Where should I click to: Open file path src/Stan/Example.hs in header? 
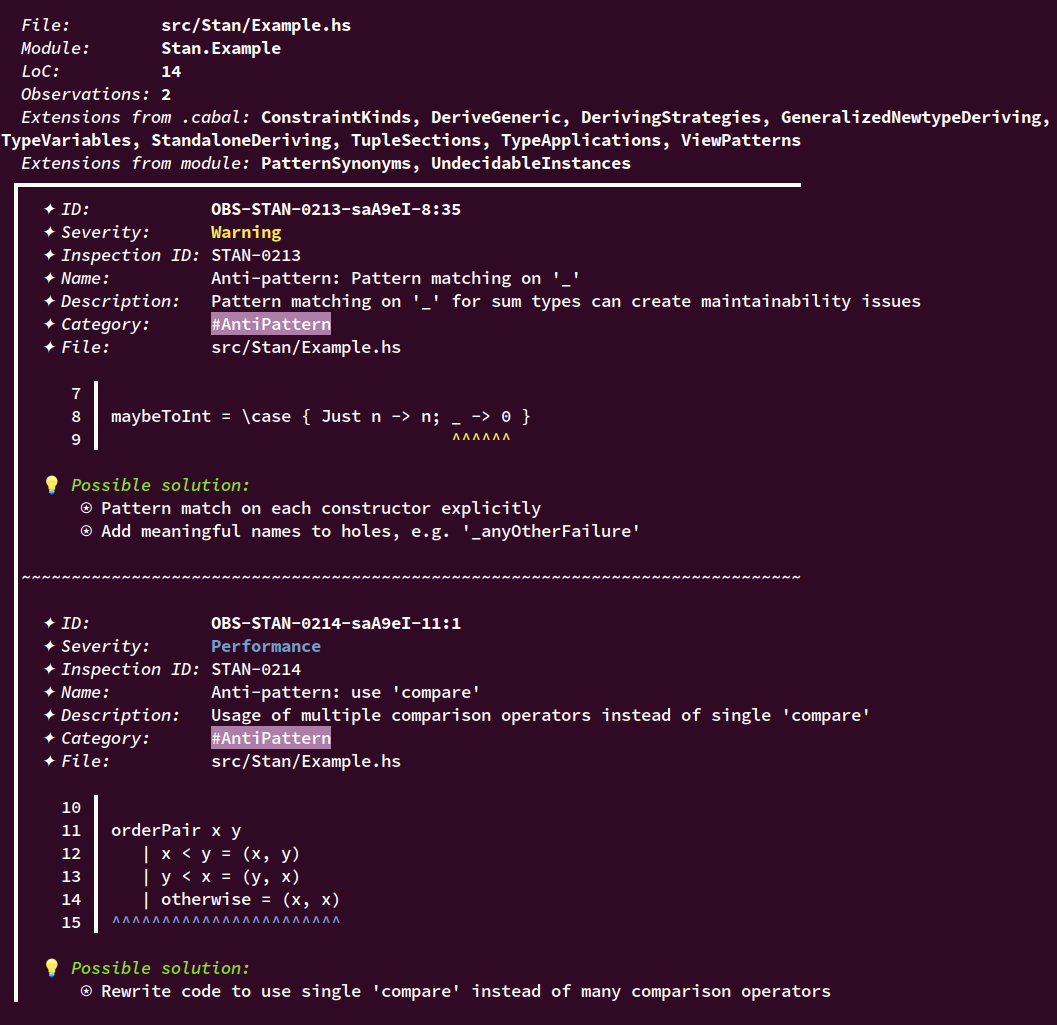pos(256,26)
